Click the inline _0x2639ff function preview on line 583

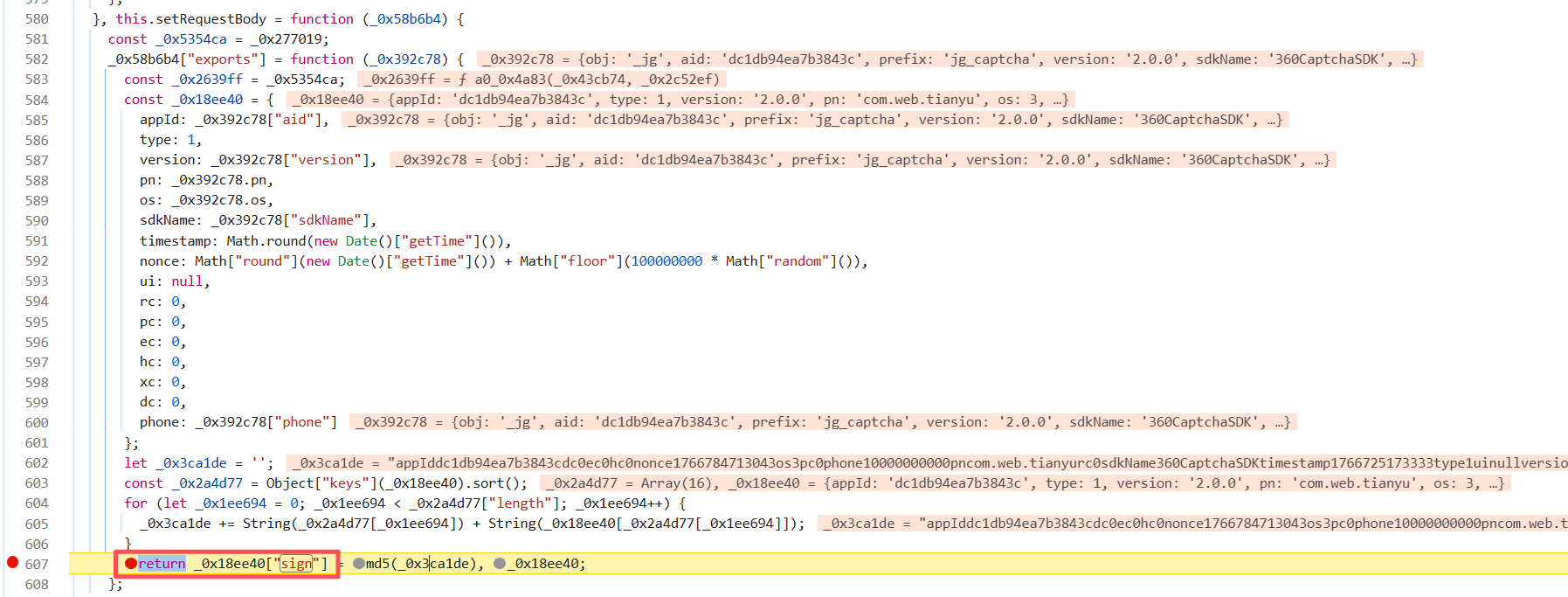[542, 80]
